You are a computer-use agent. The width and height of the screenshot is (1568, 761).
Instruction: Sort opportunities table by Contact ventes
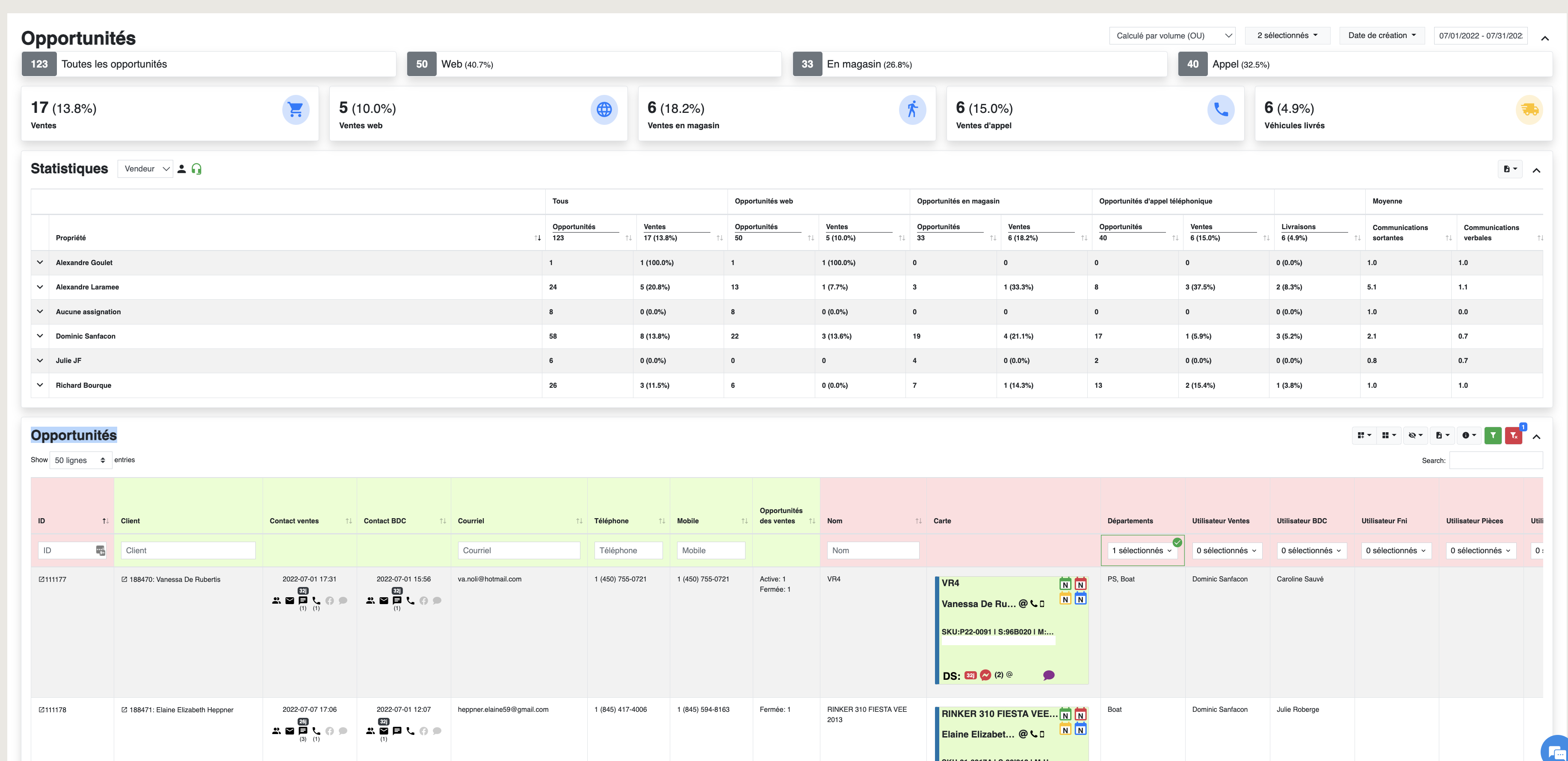click(349, 521)
